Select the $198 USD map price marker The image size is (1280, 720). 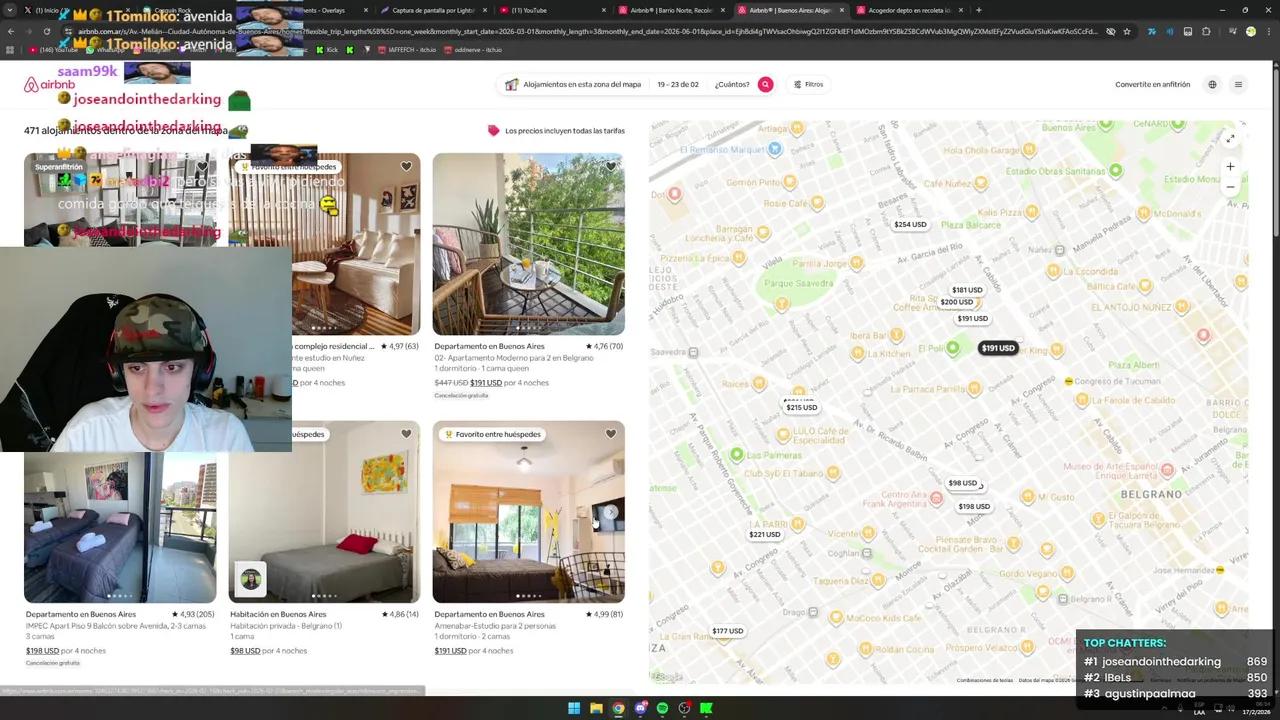(x=974, y=507)
